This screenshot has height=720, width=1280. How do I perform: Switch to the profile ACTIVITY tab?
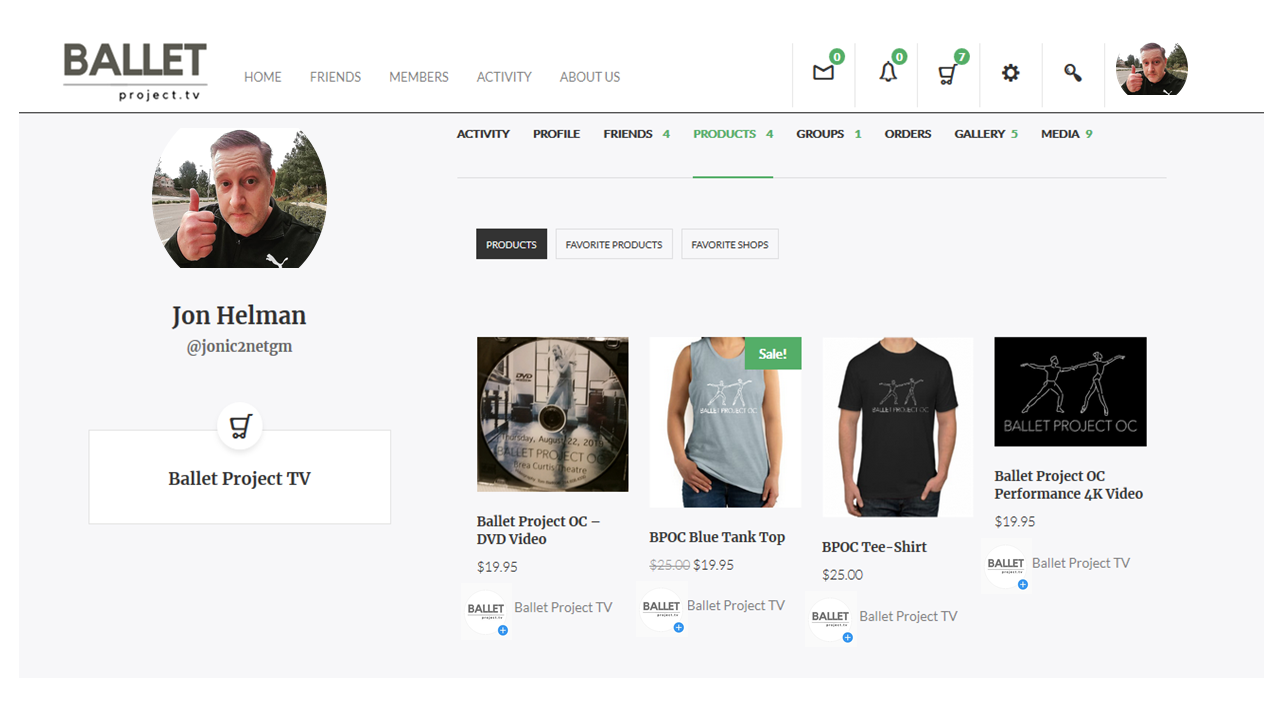pos(483,134)
